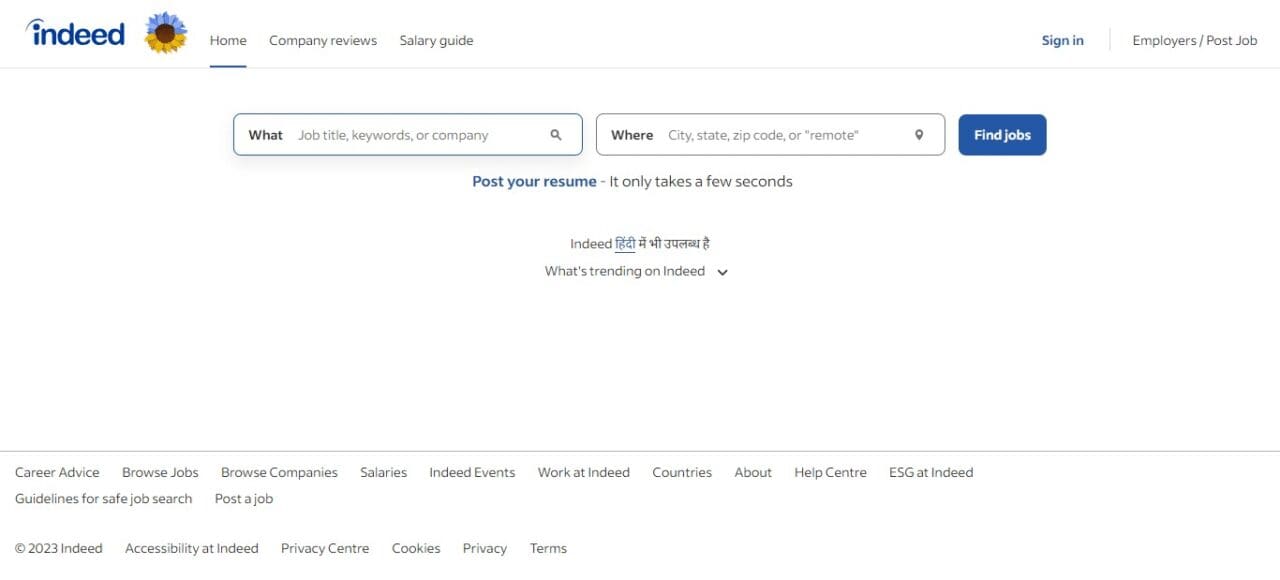Open Help Centre footer link

[x=830, y=473]
